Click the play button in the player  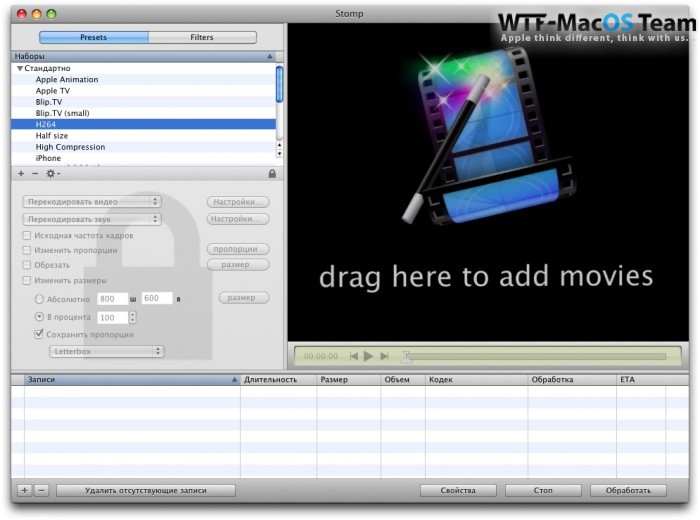click(369, 356)
